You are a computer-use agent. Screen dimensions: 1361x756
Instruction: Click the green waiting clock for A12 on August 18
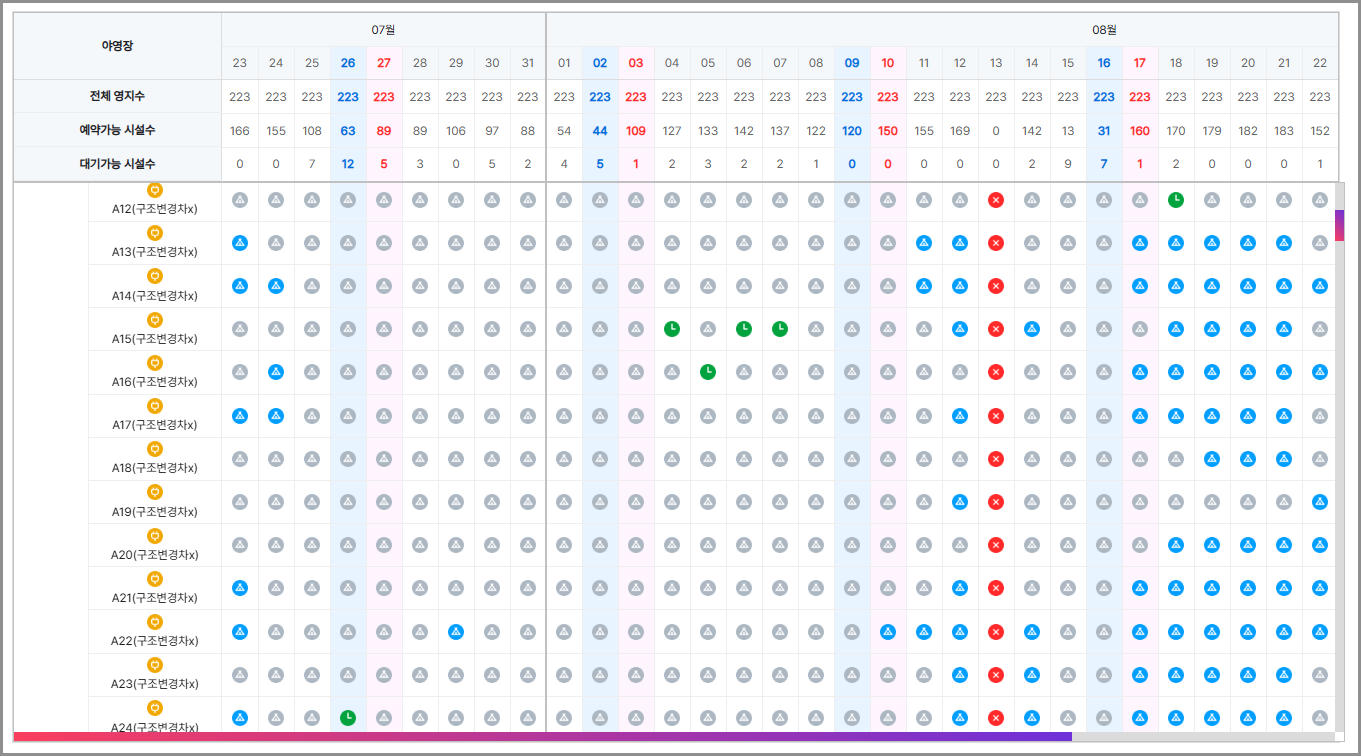pyautogui.click(x=1176, y=200)
